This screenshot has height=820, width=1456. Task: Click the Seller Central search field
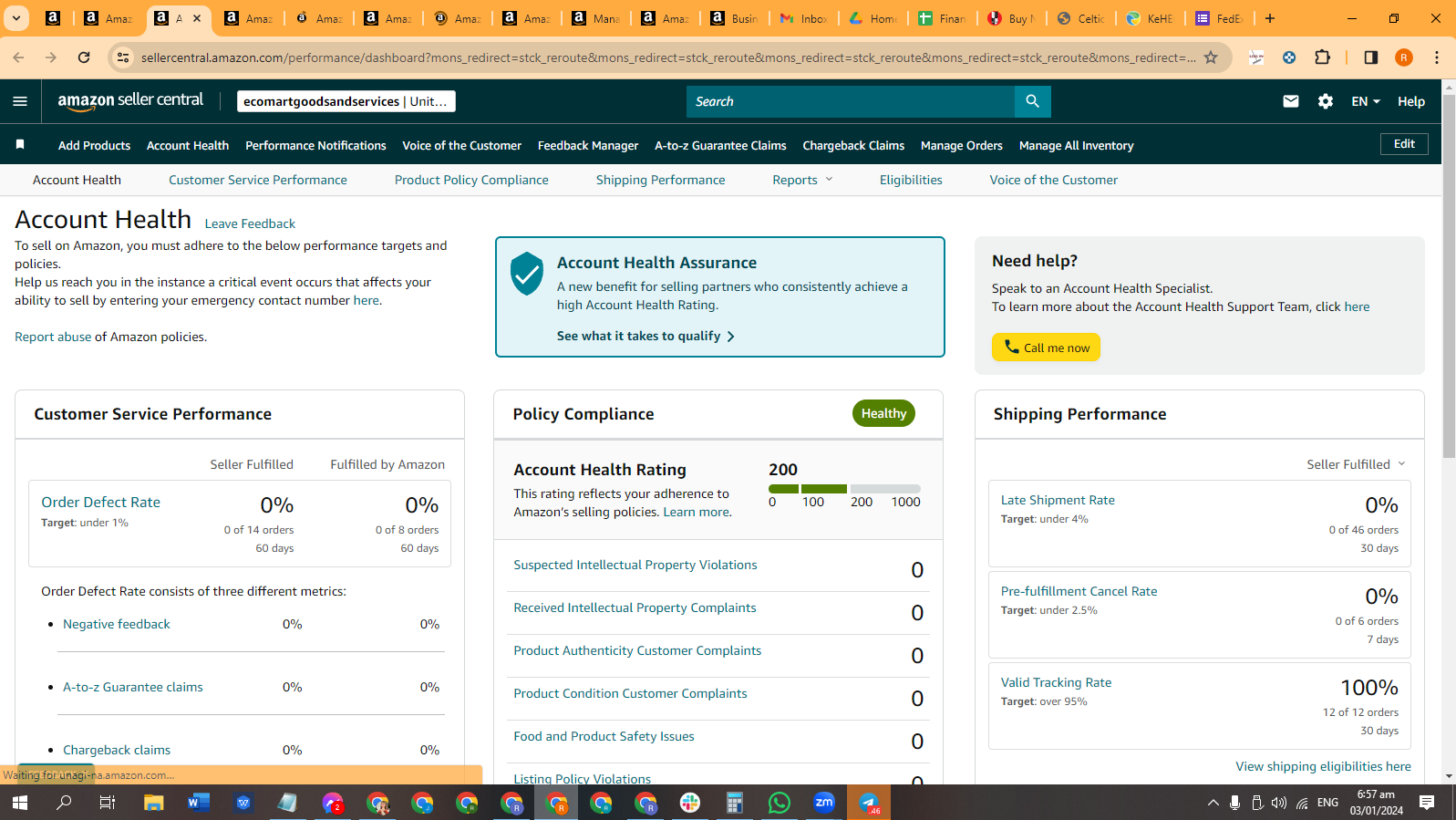click(850, 101)
